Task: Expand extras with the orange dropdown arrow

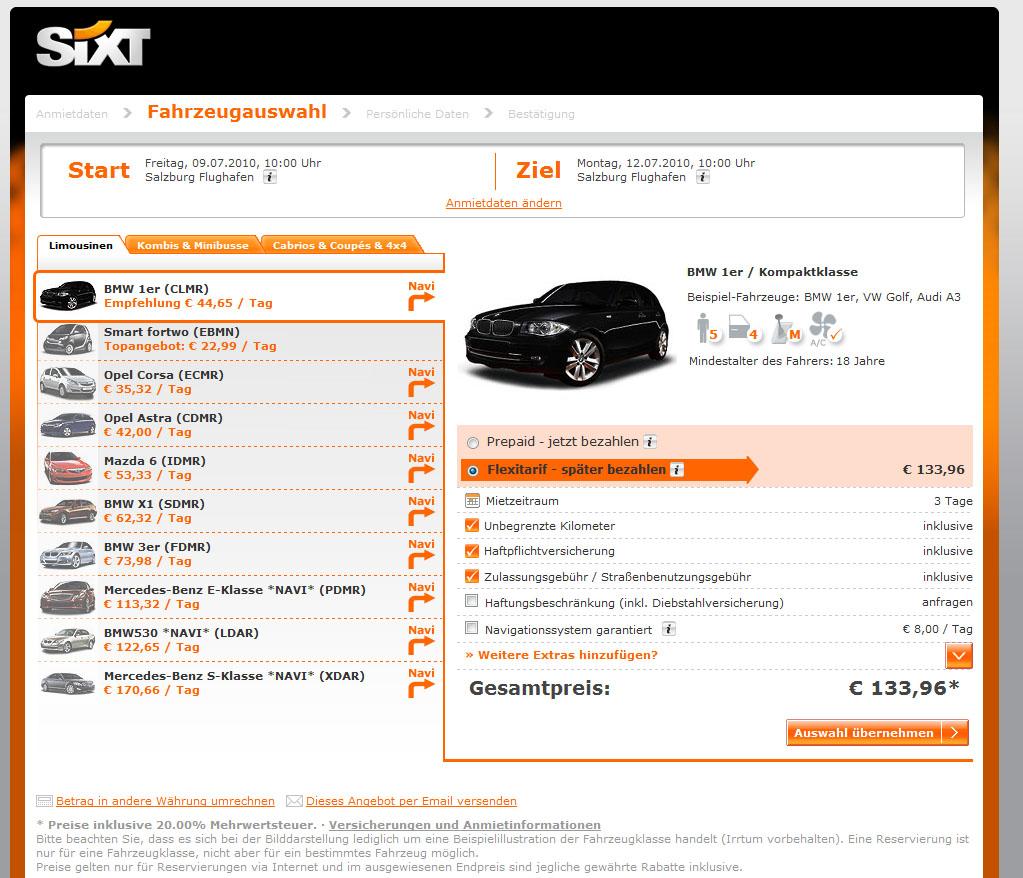Action: tap(958, 656)
